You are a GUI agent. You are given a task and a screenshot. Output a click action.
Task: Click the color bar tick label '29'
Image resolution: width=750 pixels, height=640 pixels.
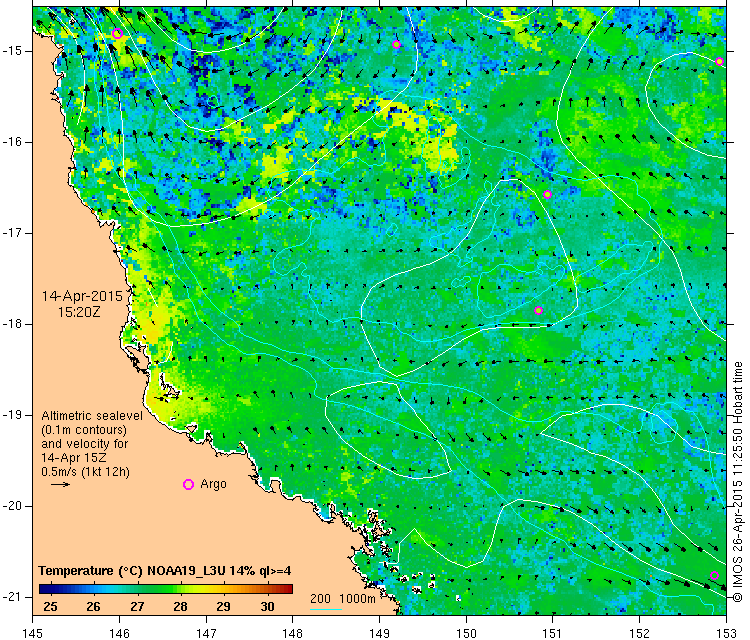point(223,607)
